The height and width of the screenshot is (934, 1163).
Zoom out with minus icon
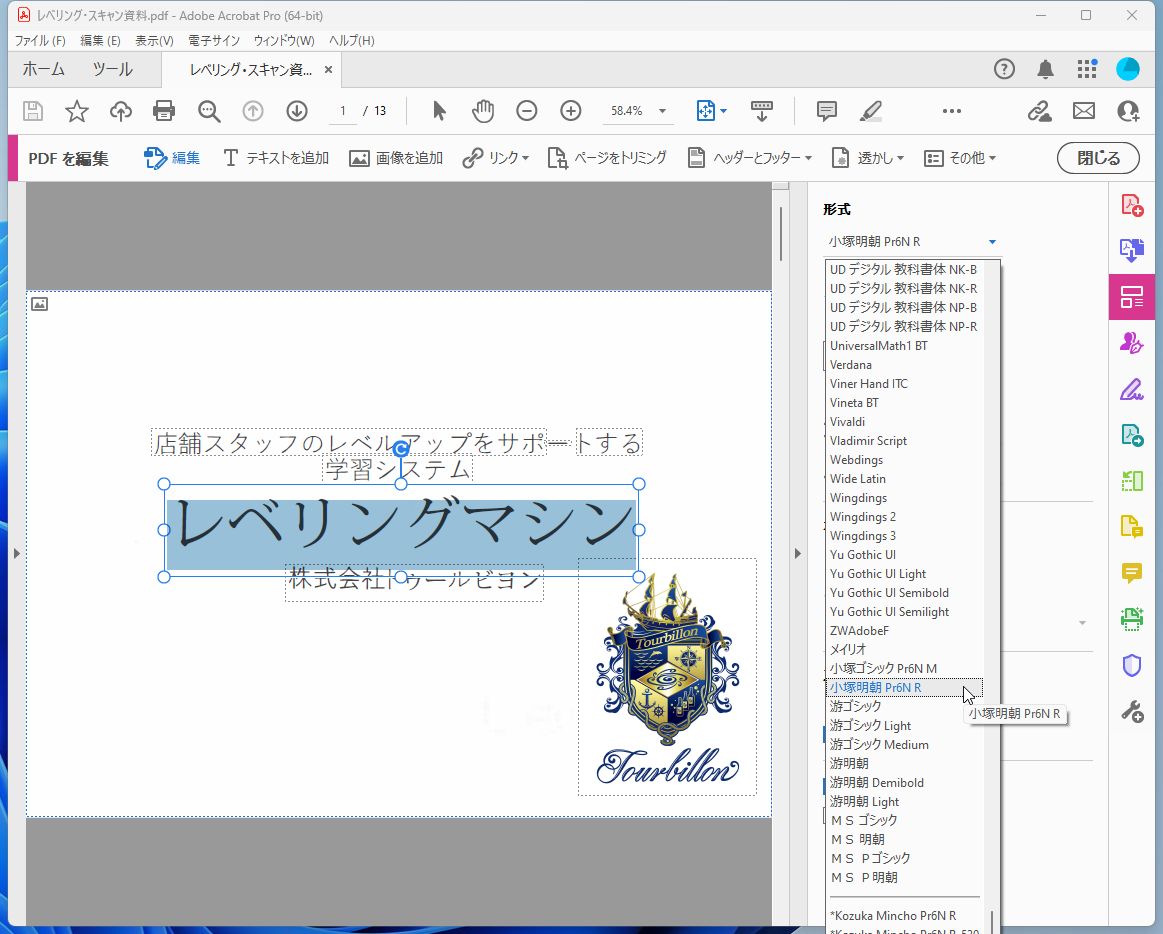(x=527, y=111)
